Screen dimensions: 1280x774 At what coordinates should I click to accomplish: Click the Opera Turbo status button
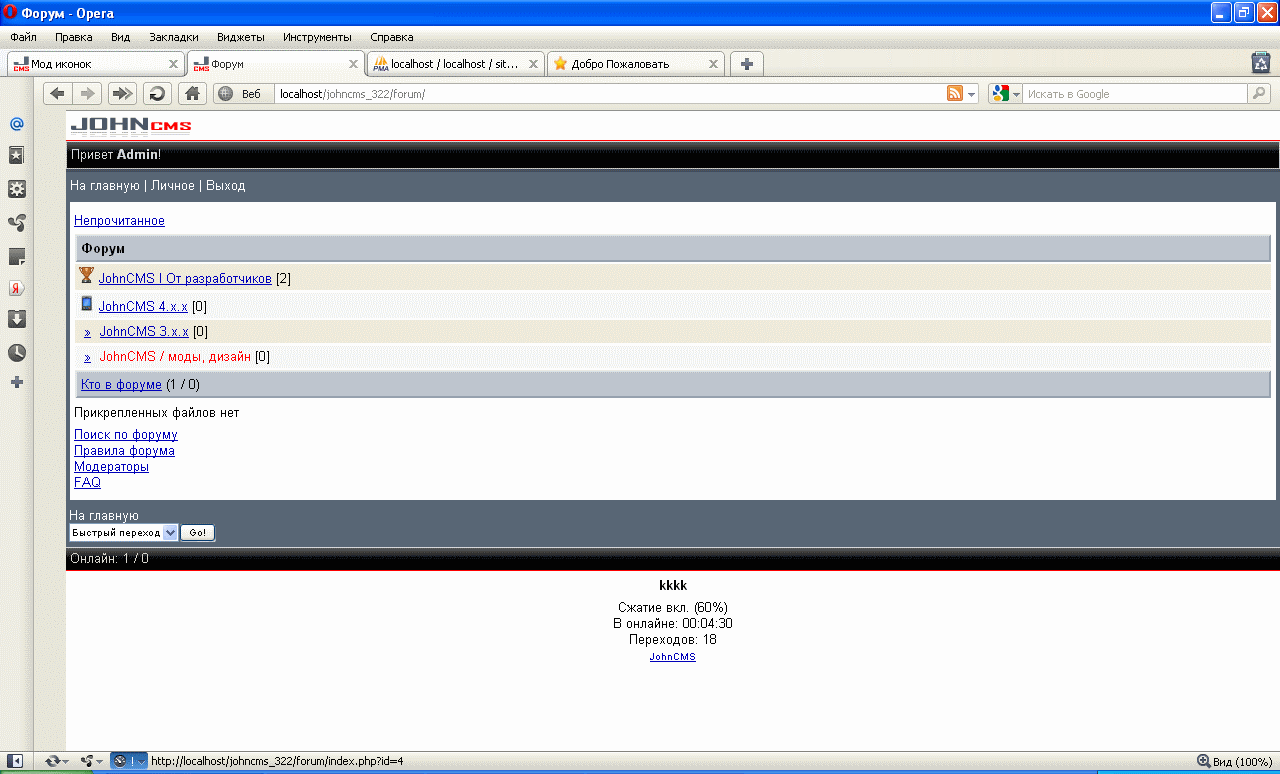[x=128, y=761]
